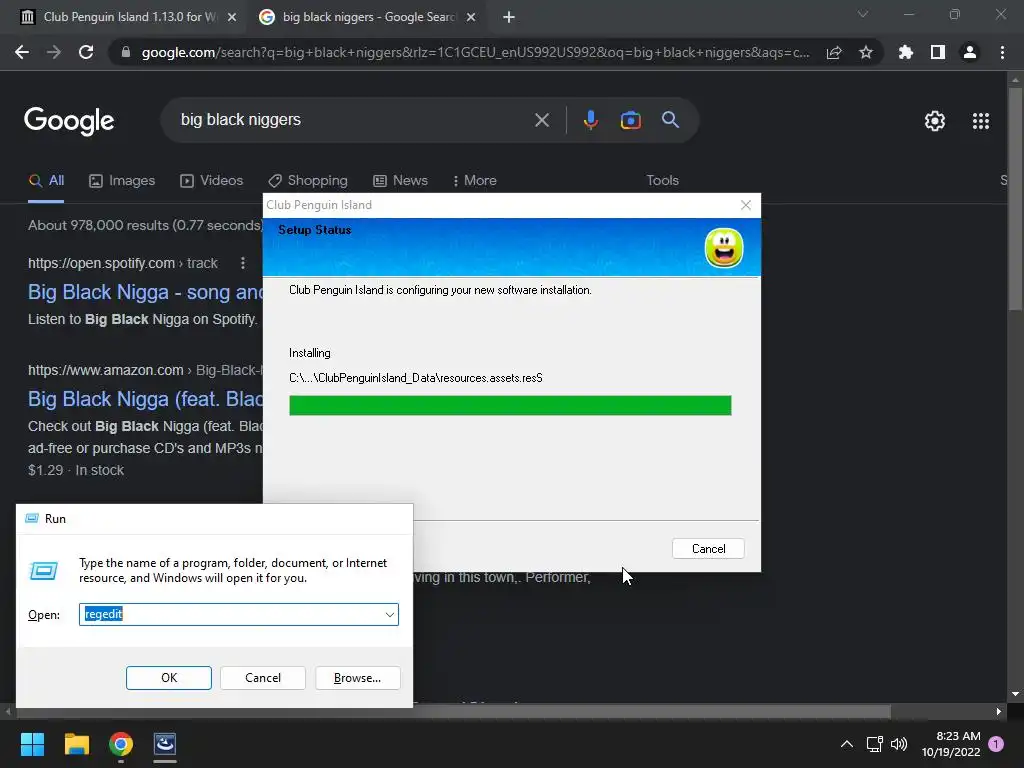1024x768 pixels.
Task: Click the scroll-down arrow of the vertical scrollbar
Action: (1015, 695)
